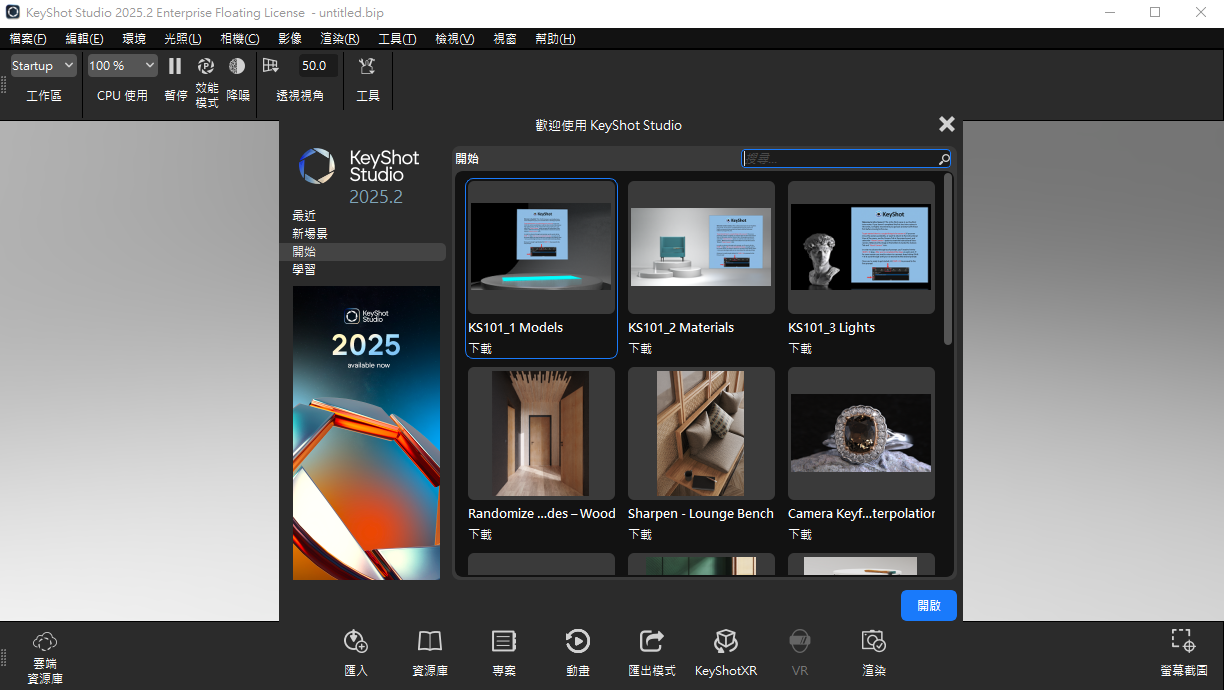
Task: Open the Startup workspace dropdown
Action: coord(43,66)
